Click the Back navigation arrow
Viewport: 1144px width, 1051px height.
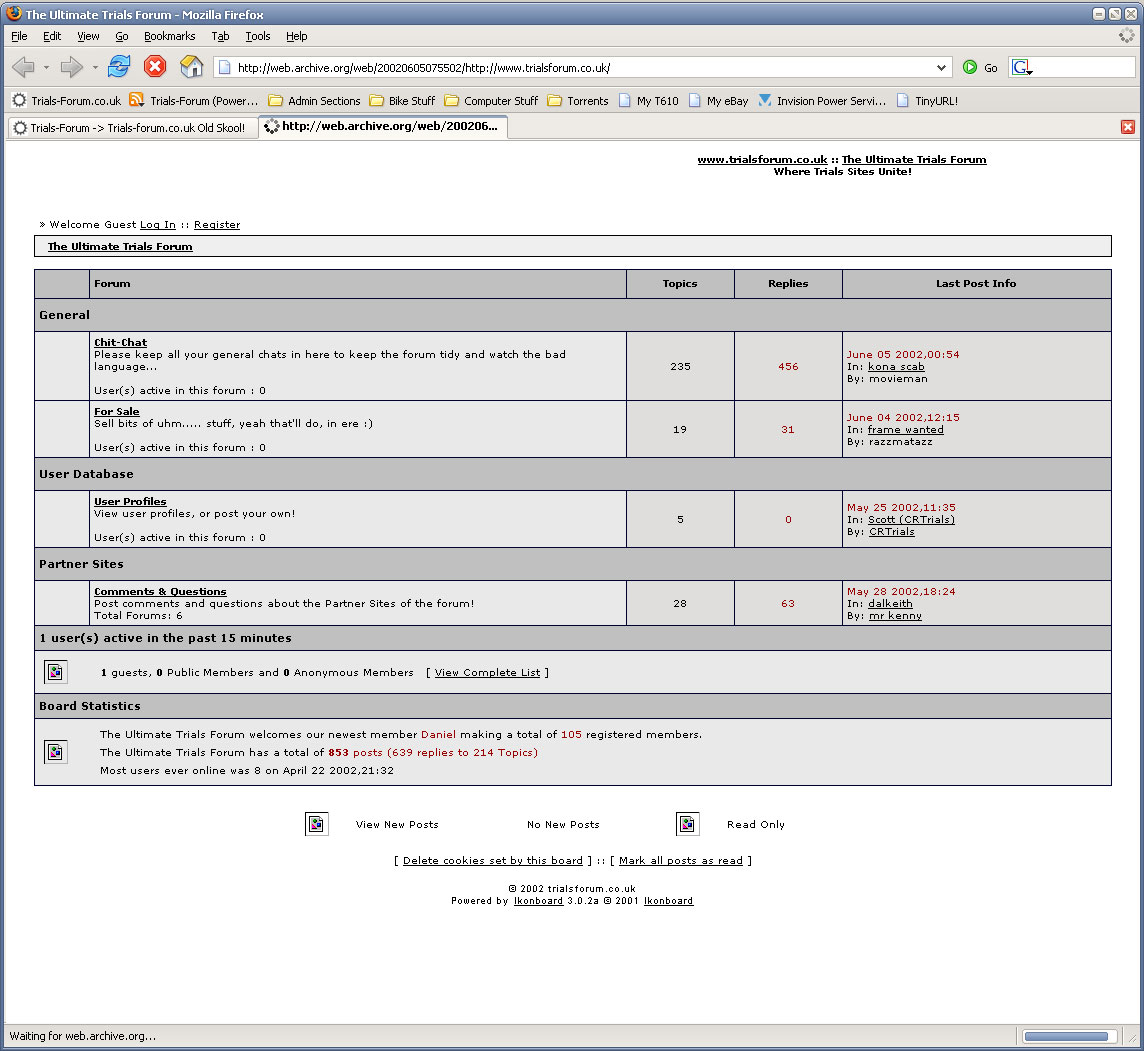click(x=23, y=67)
